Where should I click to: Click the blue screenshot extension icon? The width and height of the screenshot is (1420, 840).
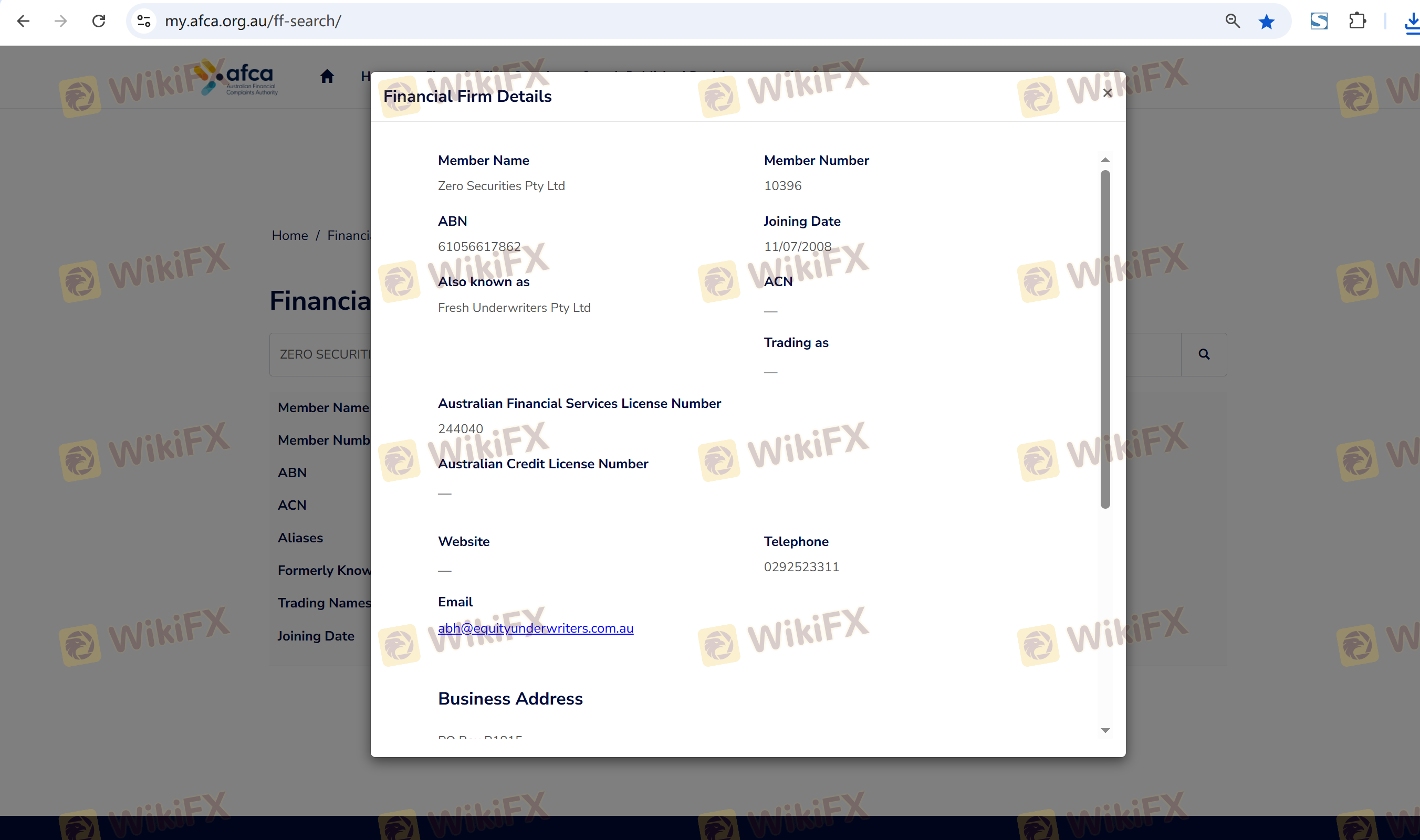(1319, 21)
